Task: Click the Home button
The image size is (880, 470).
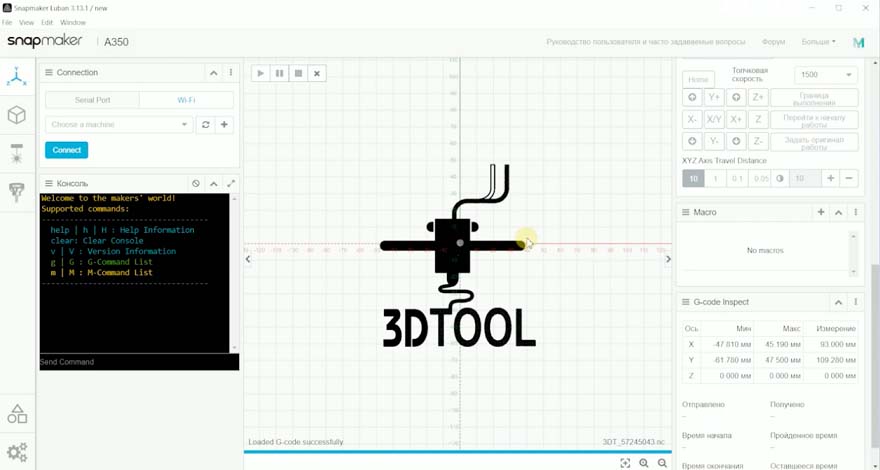Action: pyautogui.click(x=698, y=79)
